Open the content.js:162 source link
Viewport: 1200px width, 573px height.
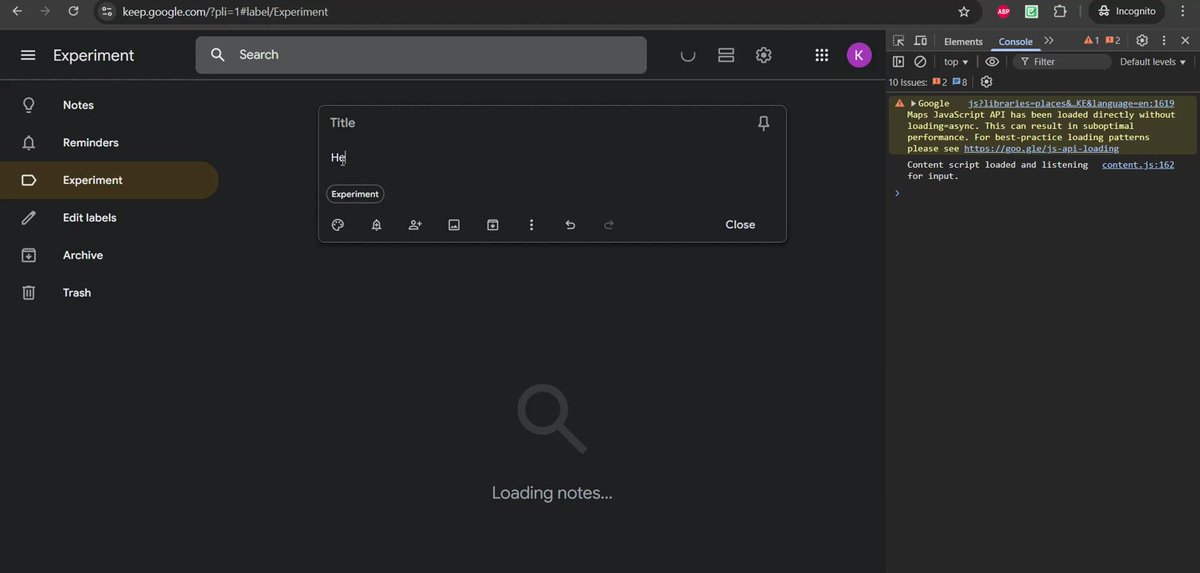[1138, 165]
